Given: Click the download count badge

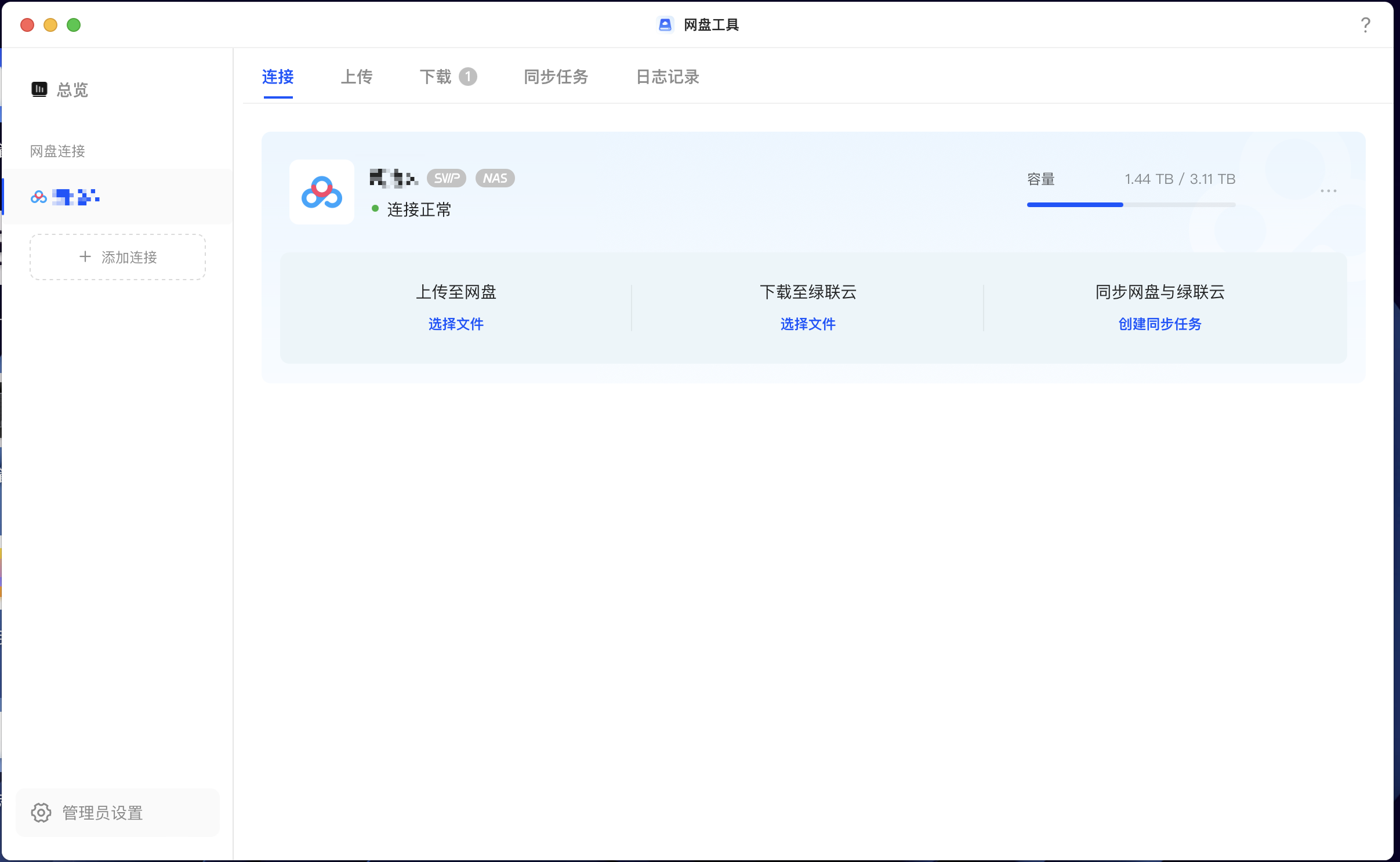Looking at the screenshot, I should (x=468, y=77).
